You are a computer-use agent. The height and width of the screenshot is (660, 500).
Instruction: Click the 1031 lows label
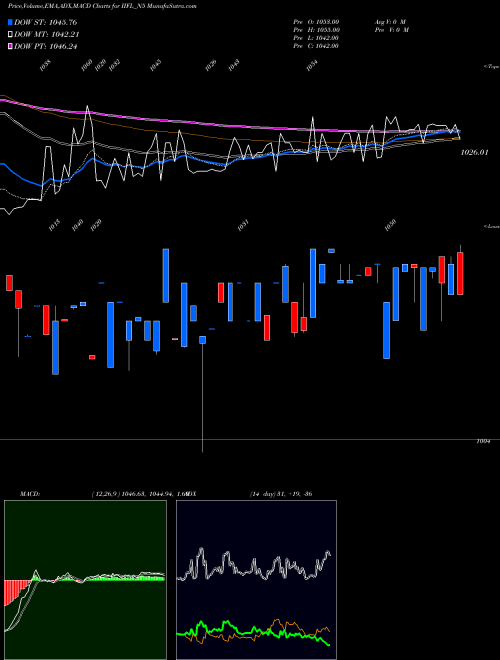tap(243, 225)
